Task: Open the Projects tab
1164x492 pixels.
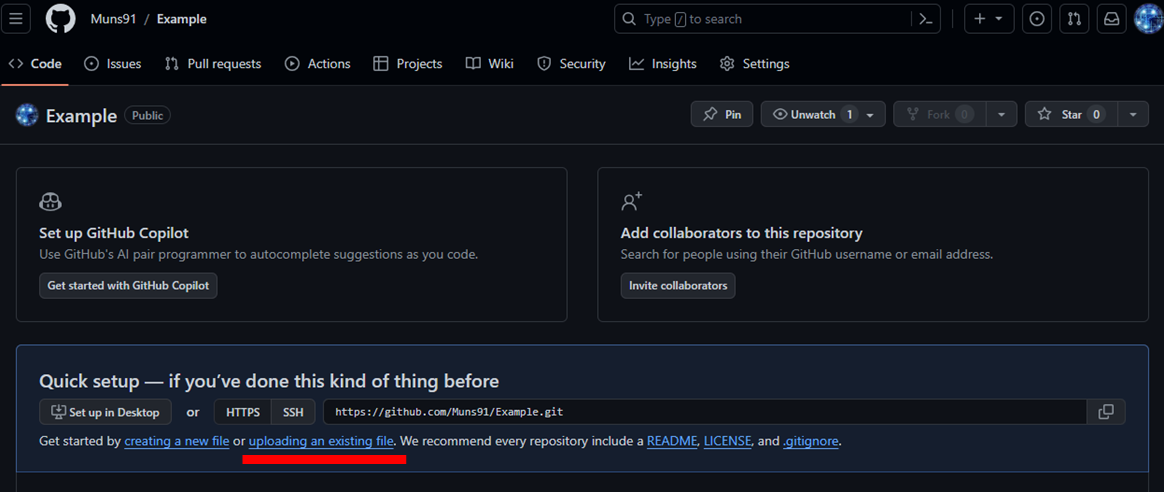Action: pyautogui.click(x=408, y=64)
